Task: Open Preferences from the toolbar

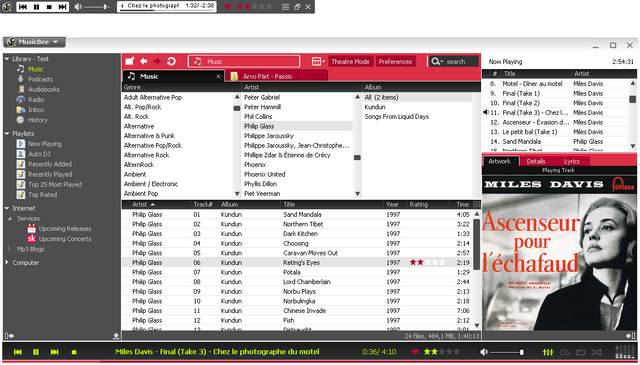Action: click(395, 62)
